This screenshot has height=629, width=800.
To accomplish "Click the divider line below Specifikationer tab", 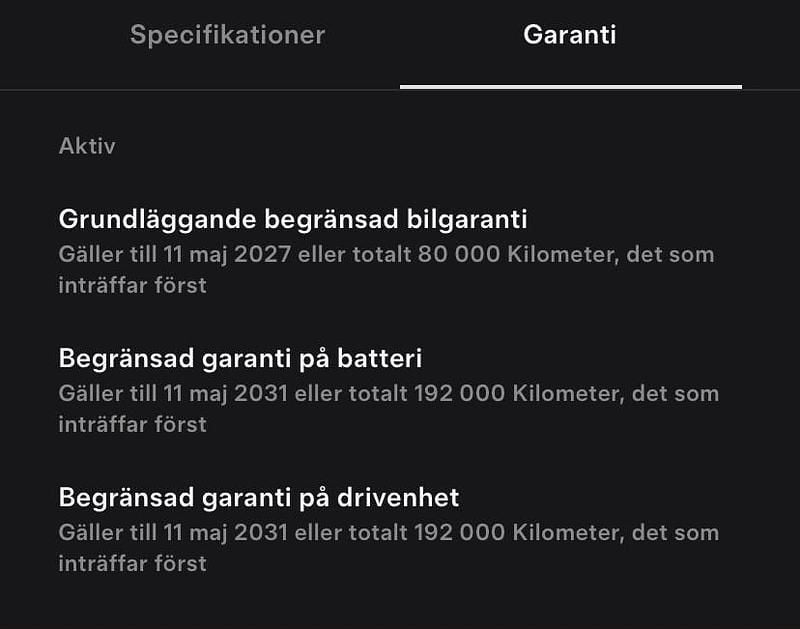I will (200, 90).
